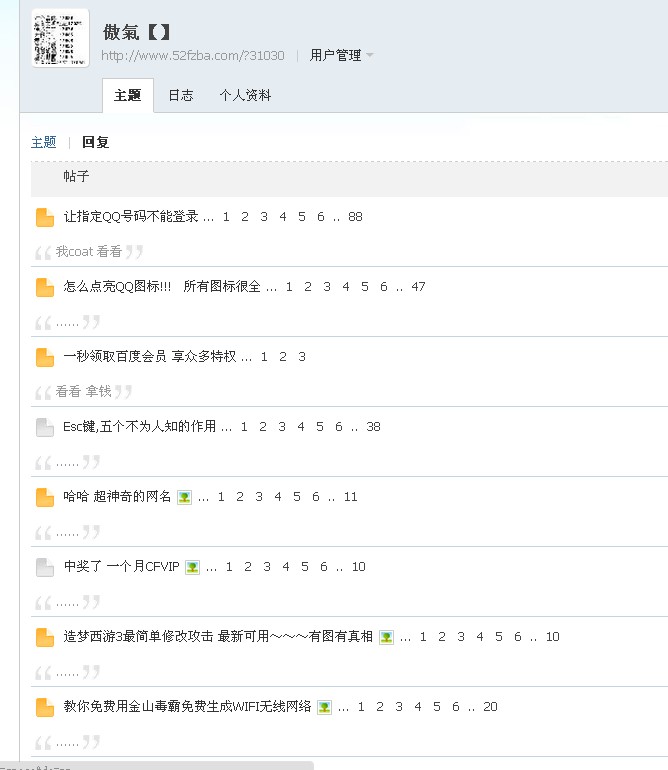
Task: Open thread Esc键,五个不为人知的作用
Action: coord(139,426)
